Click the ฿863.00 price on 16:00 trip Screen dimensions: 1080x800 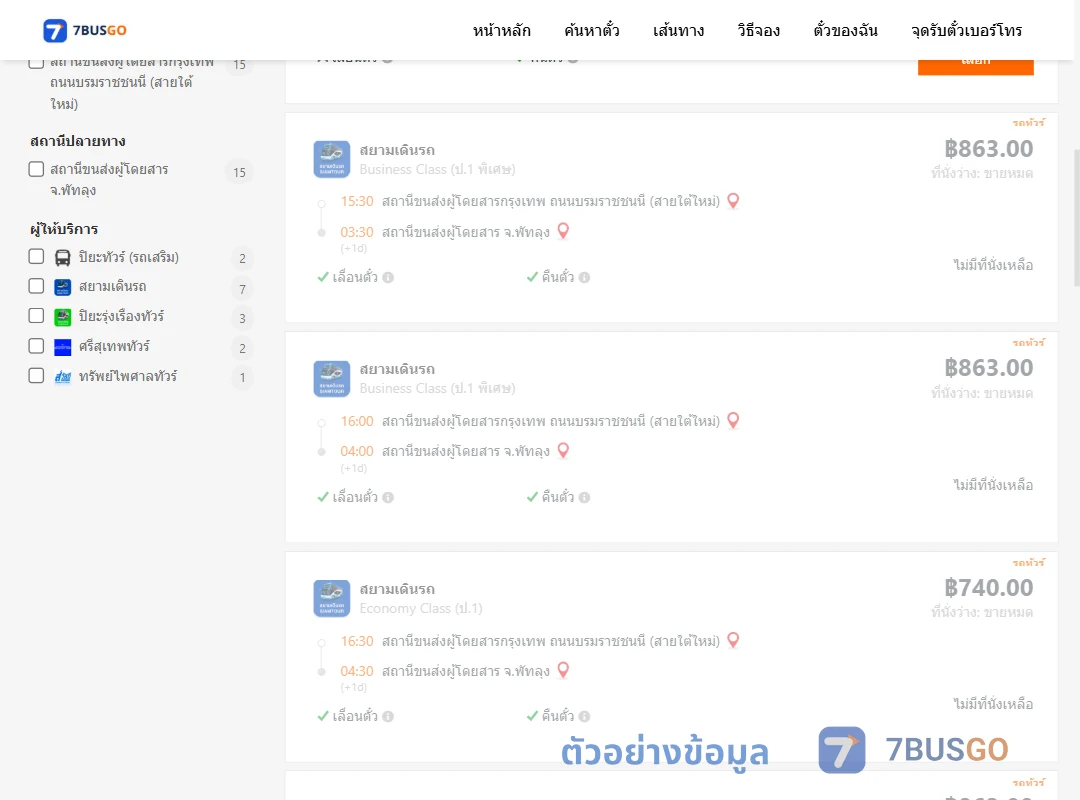pyautogui.click(x=988, y=368)
